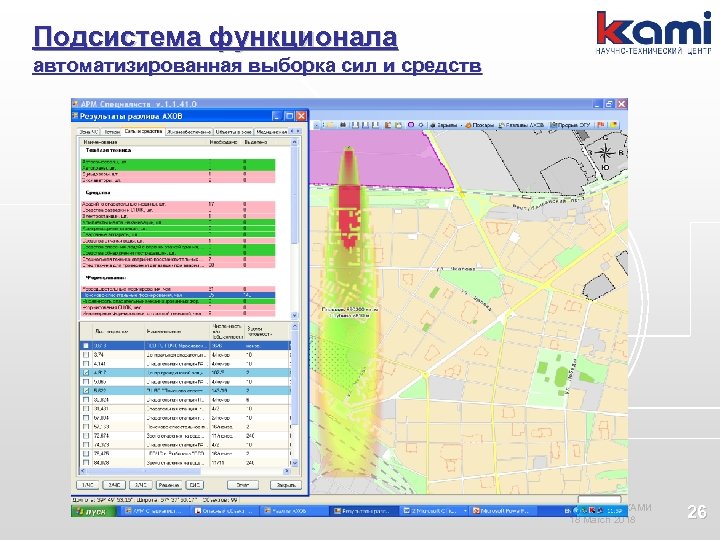Image resolution: width=720 pixels, height=540 pixels.
Task: Click the 3/ЧС button
Action: pos(141,485)
